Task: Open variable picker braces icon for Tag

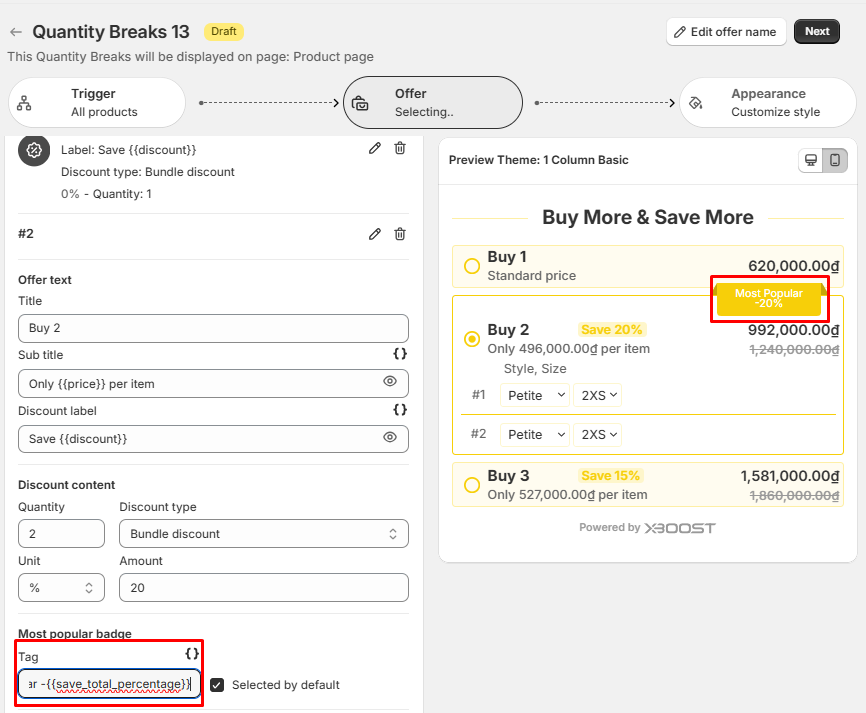Action: (x=193, y=654)
